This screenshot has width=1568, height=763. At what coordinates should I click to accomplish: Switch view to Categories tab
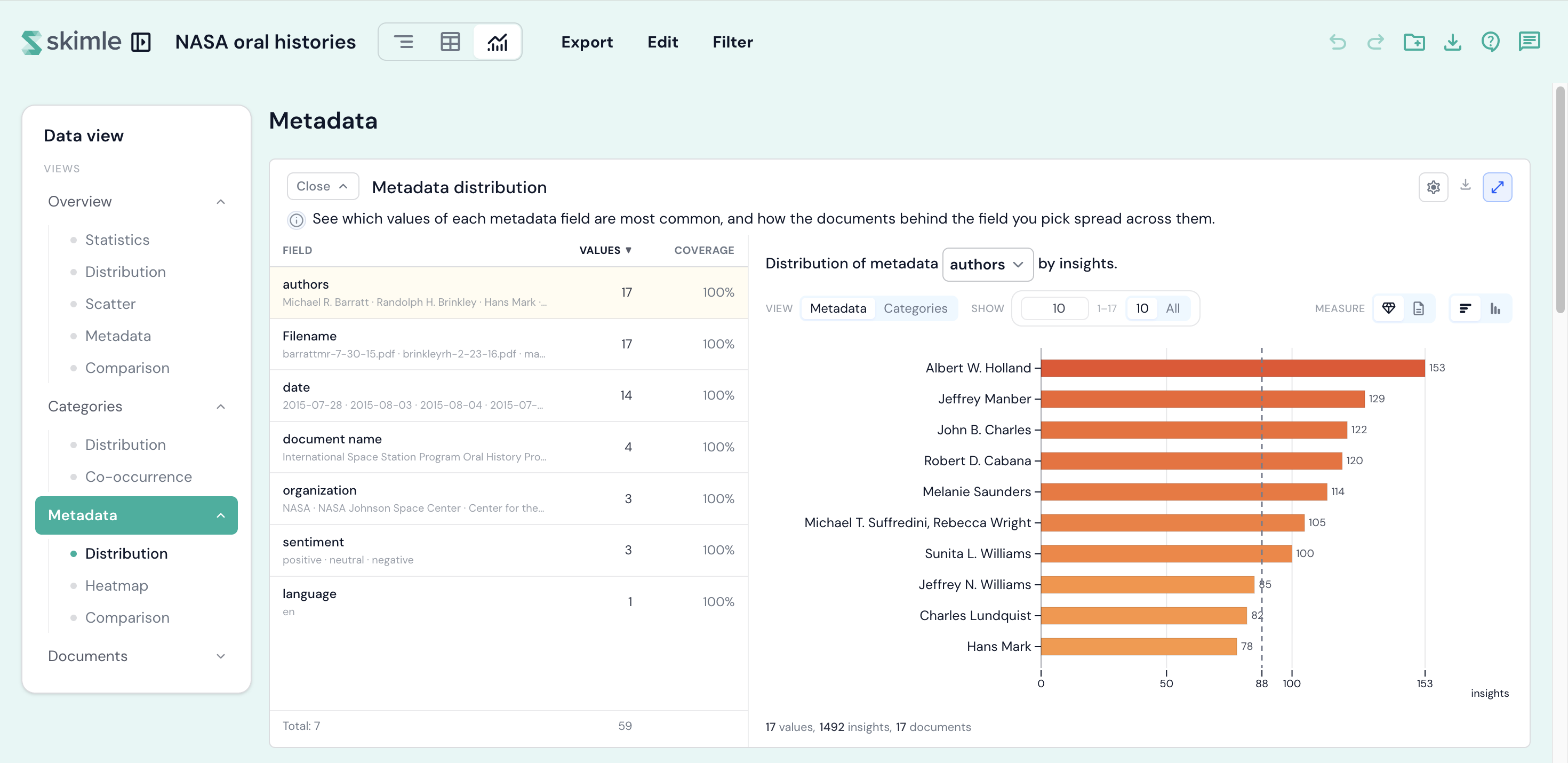916,308
